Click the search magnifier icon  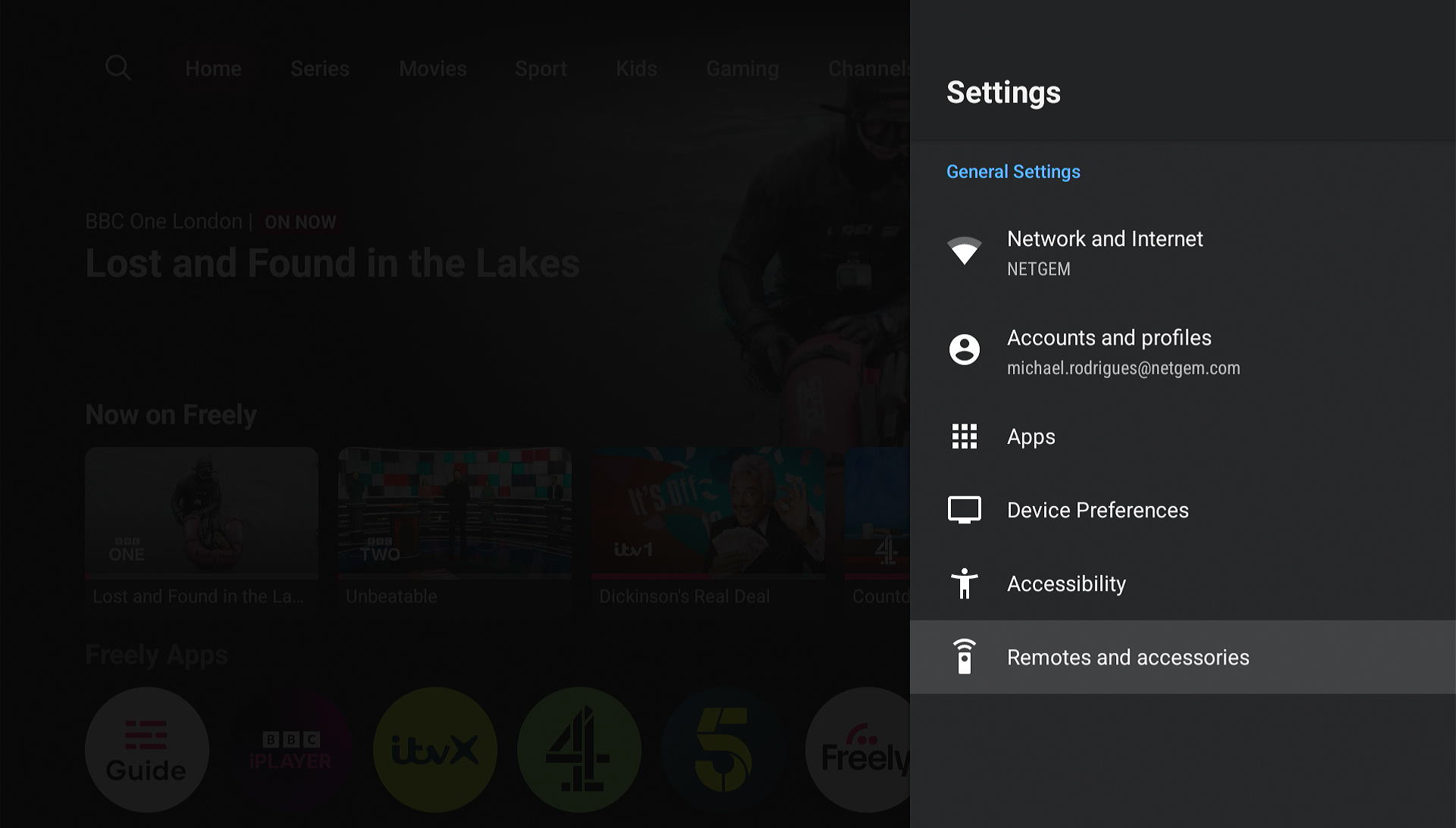click(118, 68)
